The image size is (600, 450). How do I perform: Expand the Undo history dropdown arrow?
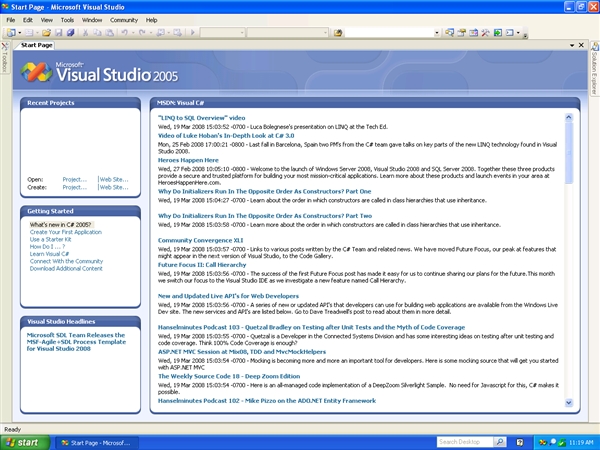point(133,33)
